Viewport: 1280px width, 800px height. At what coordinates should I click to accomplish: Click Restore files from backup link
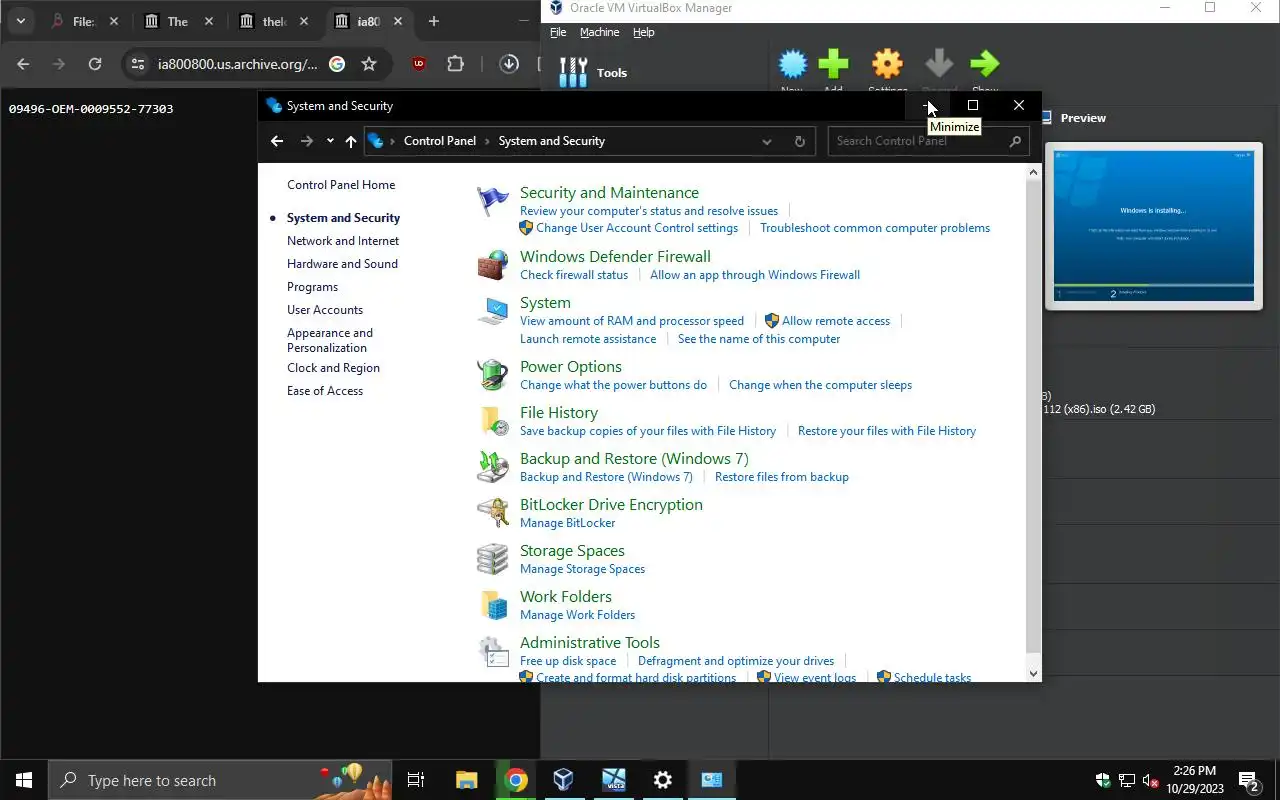pyautogui.click(x=782, y=477)
